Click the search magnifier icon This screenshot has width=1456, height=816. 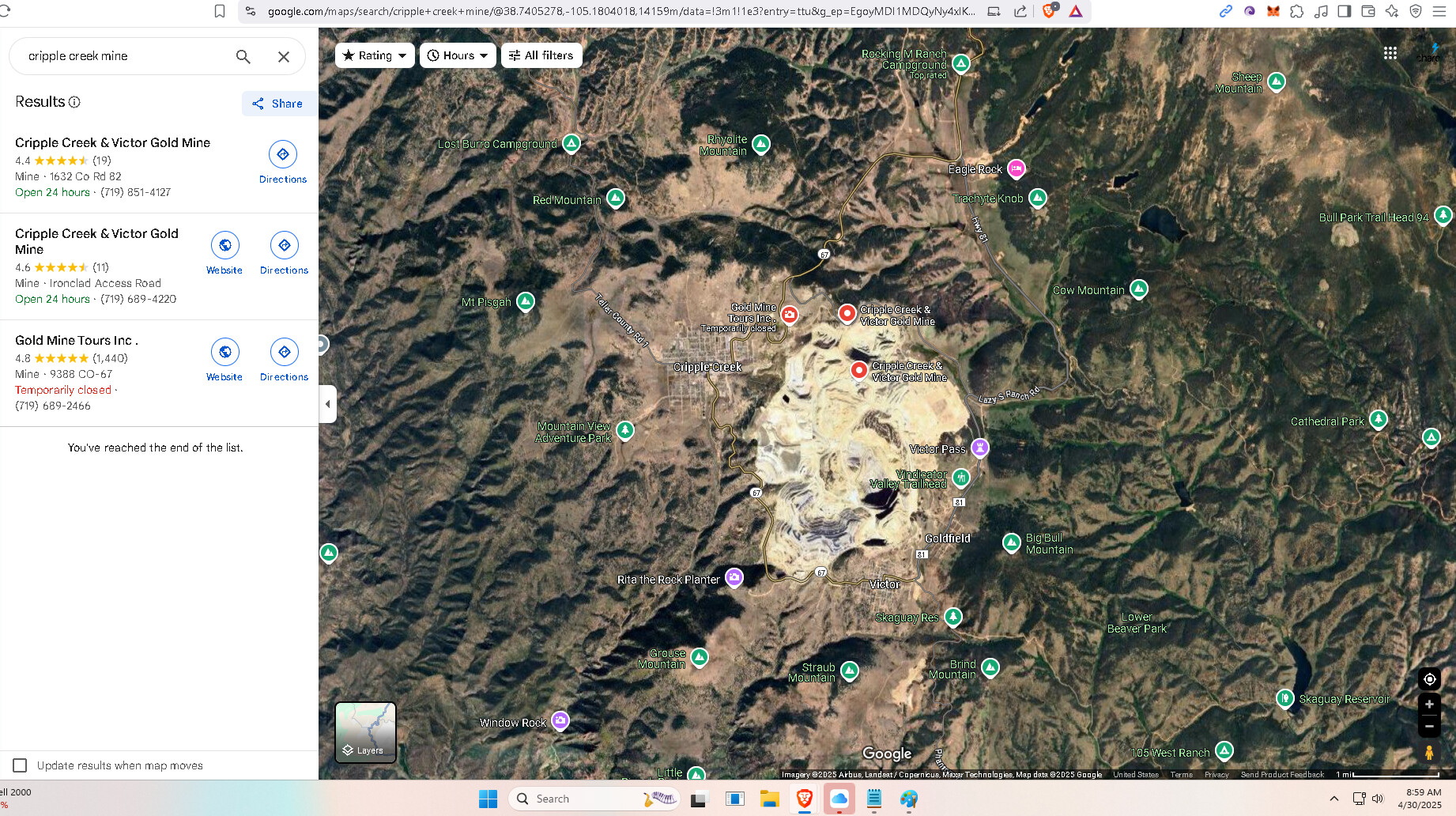pos(243,56)
